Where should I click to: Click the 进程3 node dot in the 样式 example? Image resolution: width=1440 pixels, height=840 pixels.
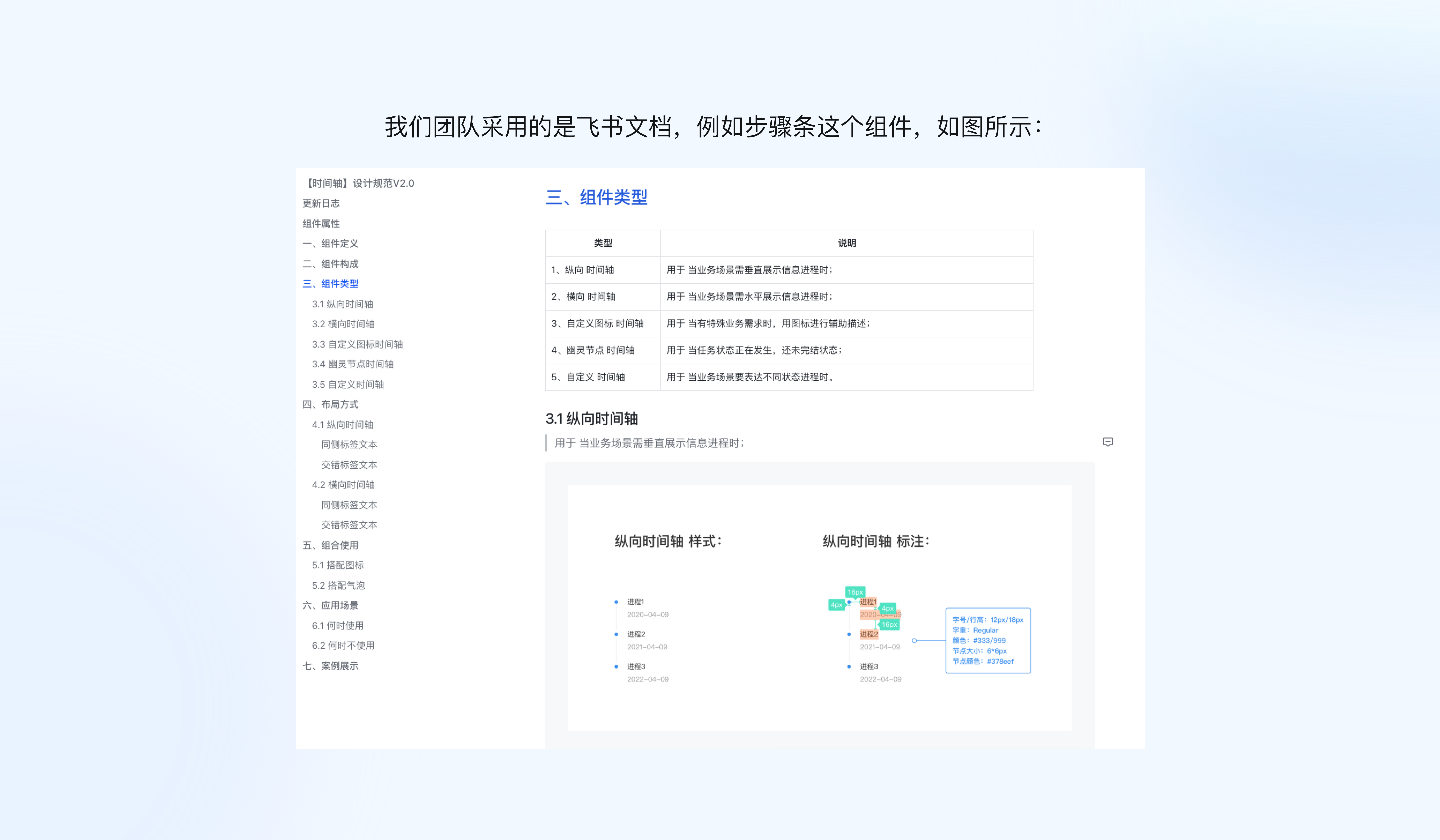pyautogui.click(x=616, y=666)
